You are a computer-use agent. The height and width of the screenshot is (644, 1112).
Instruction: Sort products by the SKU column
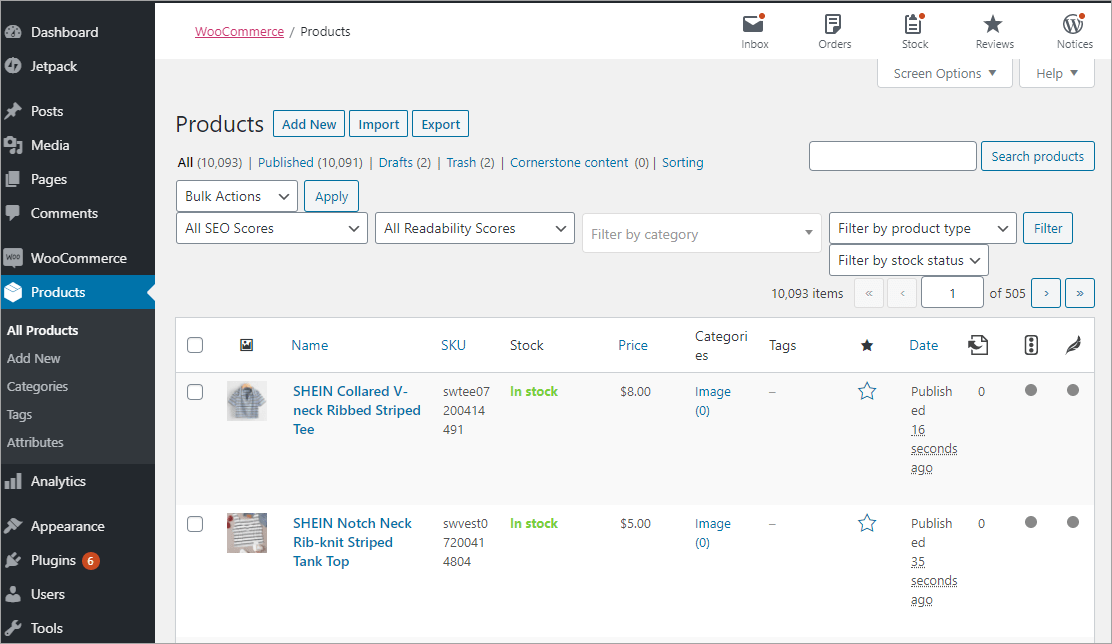point(453,345)
